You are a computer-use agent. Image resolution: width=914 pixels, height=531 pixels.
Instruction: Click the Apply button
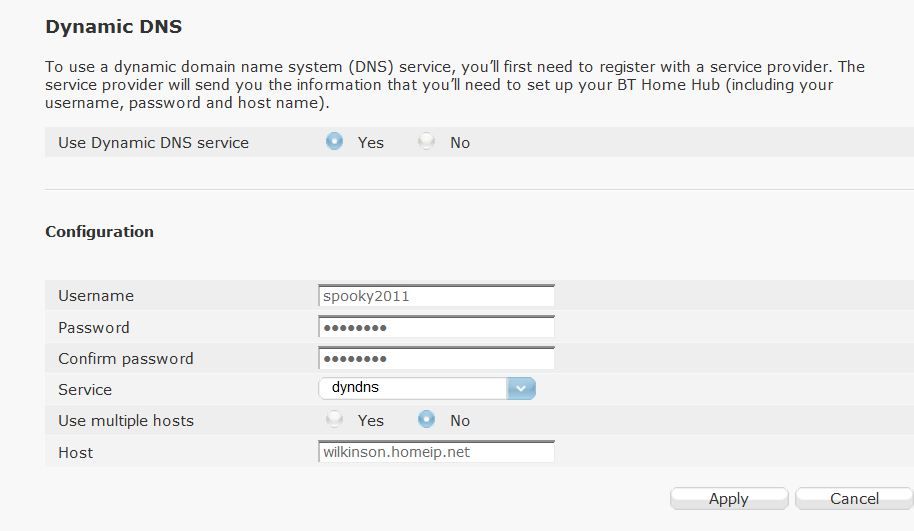728,498
